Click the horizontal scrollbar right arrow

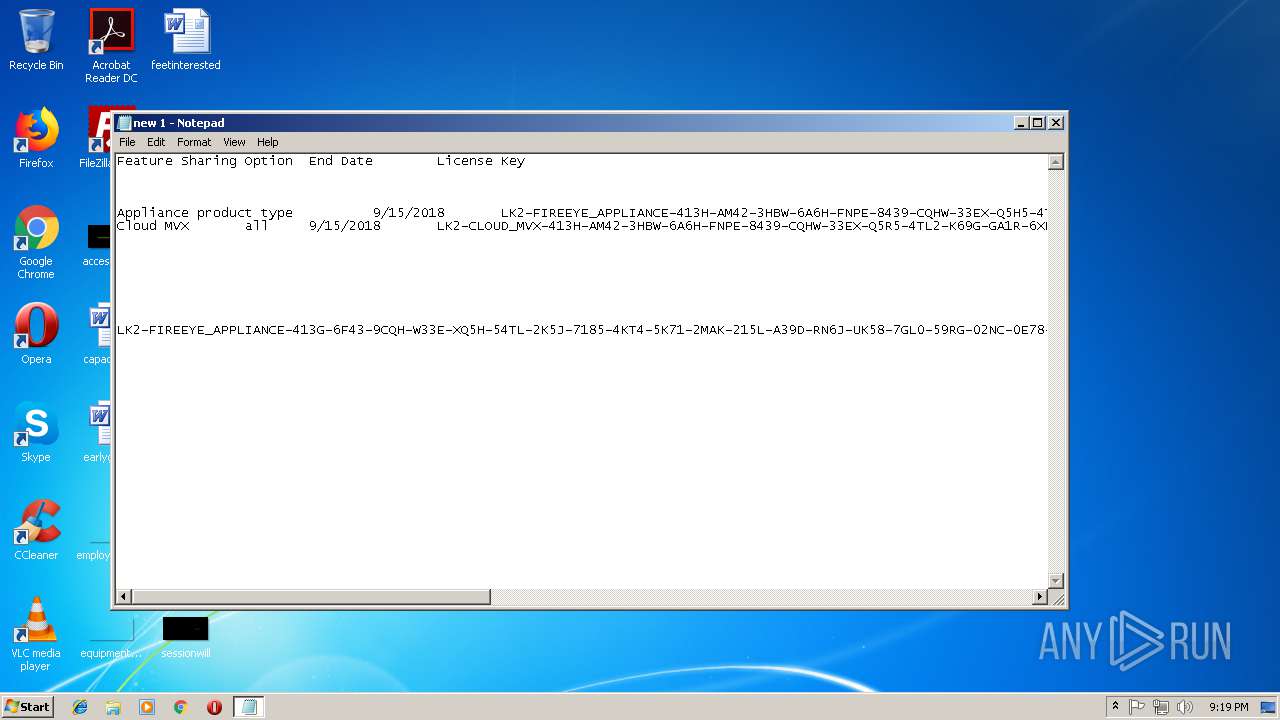click(x=1039, y=597)
